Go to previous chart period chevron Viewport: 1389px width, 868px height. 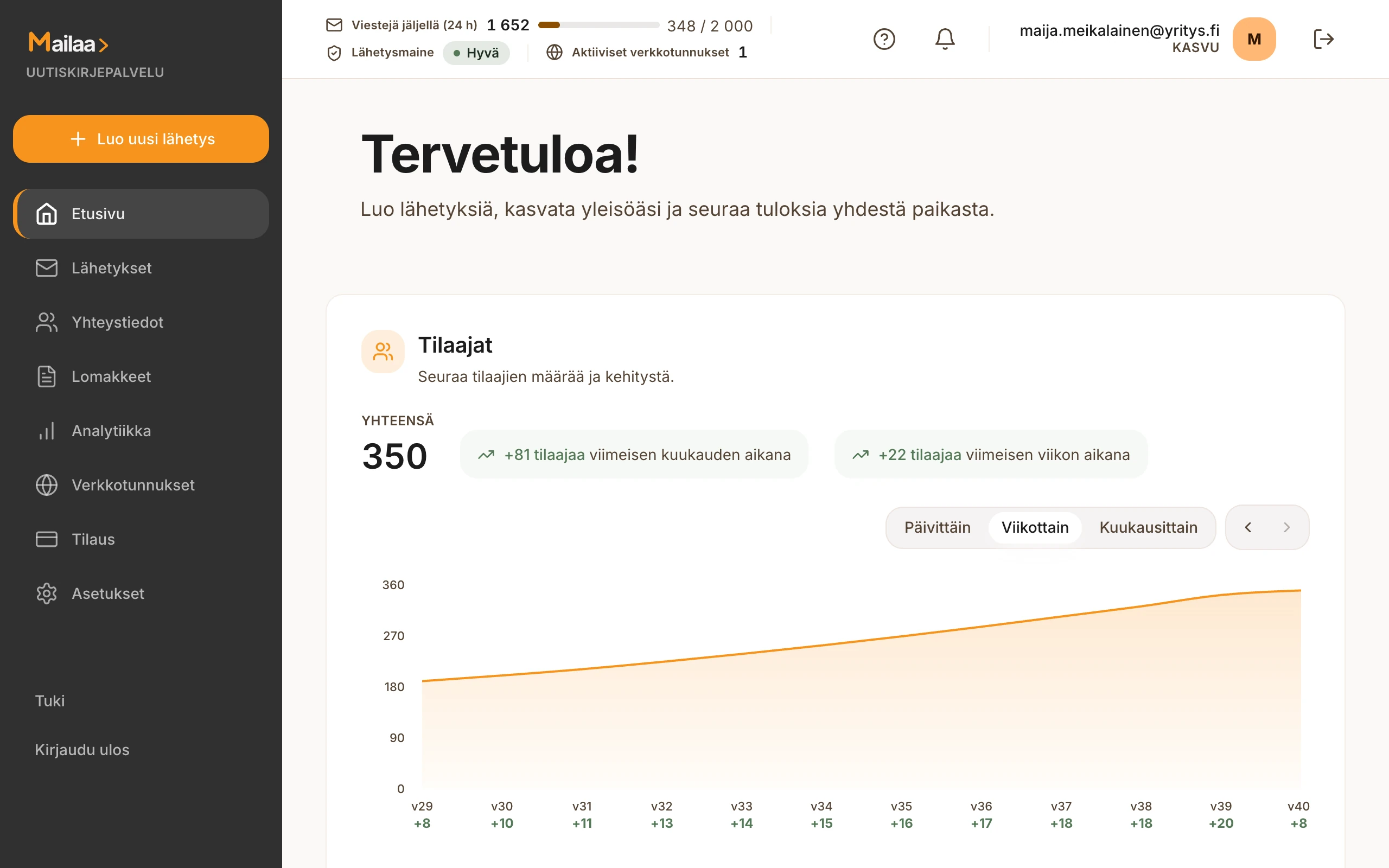click(1248, 527)
